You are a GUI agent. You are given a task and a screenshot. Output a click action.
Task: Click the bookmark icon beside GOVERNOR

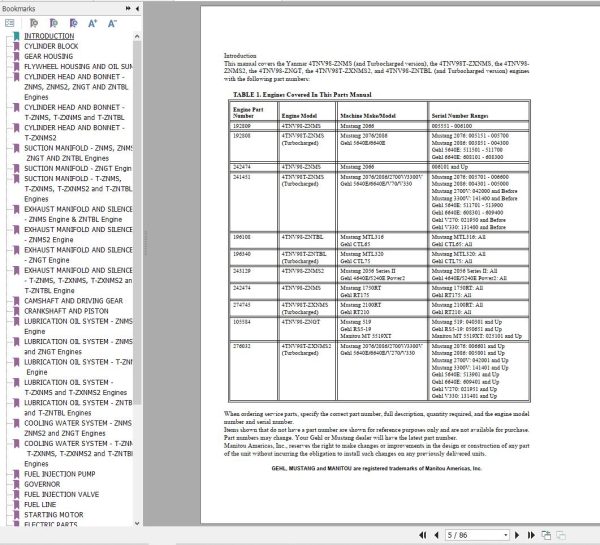[x=16, y=484]
